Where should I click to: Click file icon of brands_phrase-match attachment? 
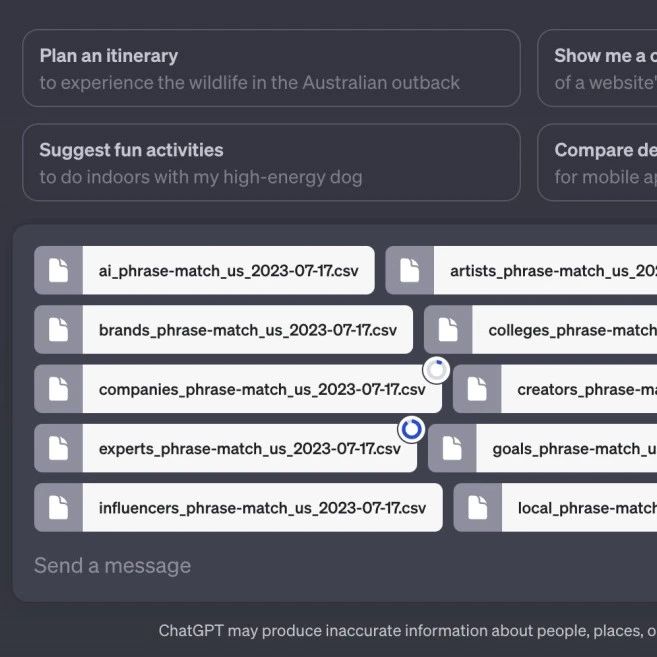tap(58, 329)
